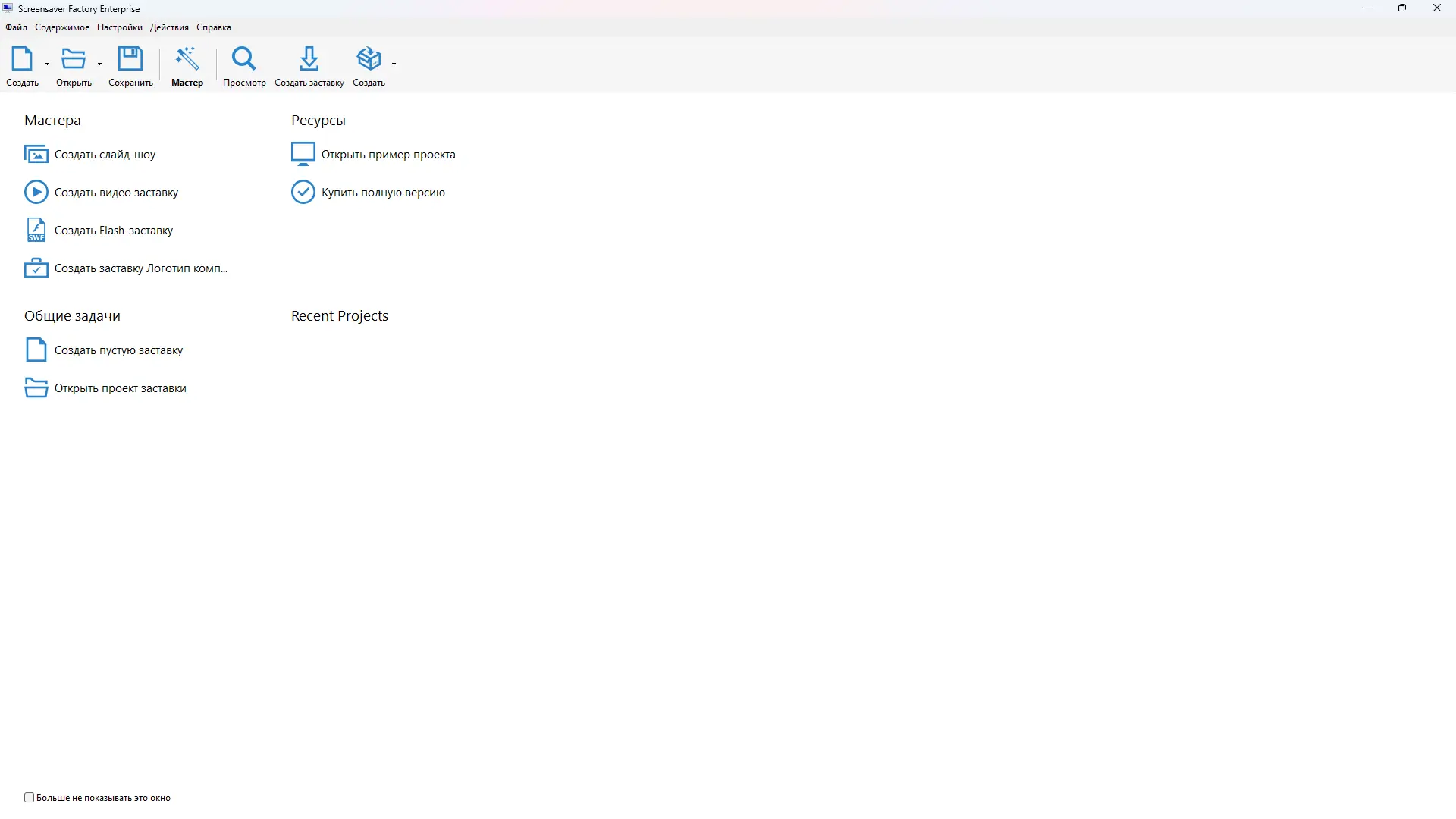The height and width of the screenshot is (819, 1456).
Task: Open the Файл menu
Action: [x=16, y=27]
